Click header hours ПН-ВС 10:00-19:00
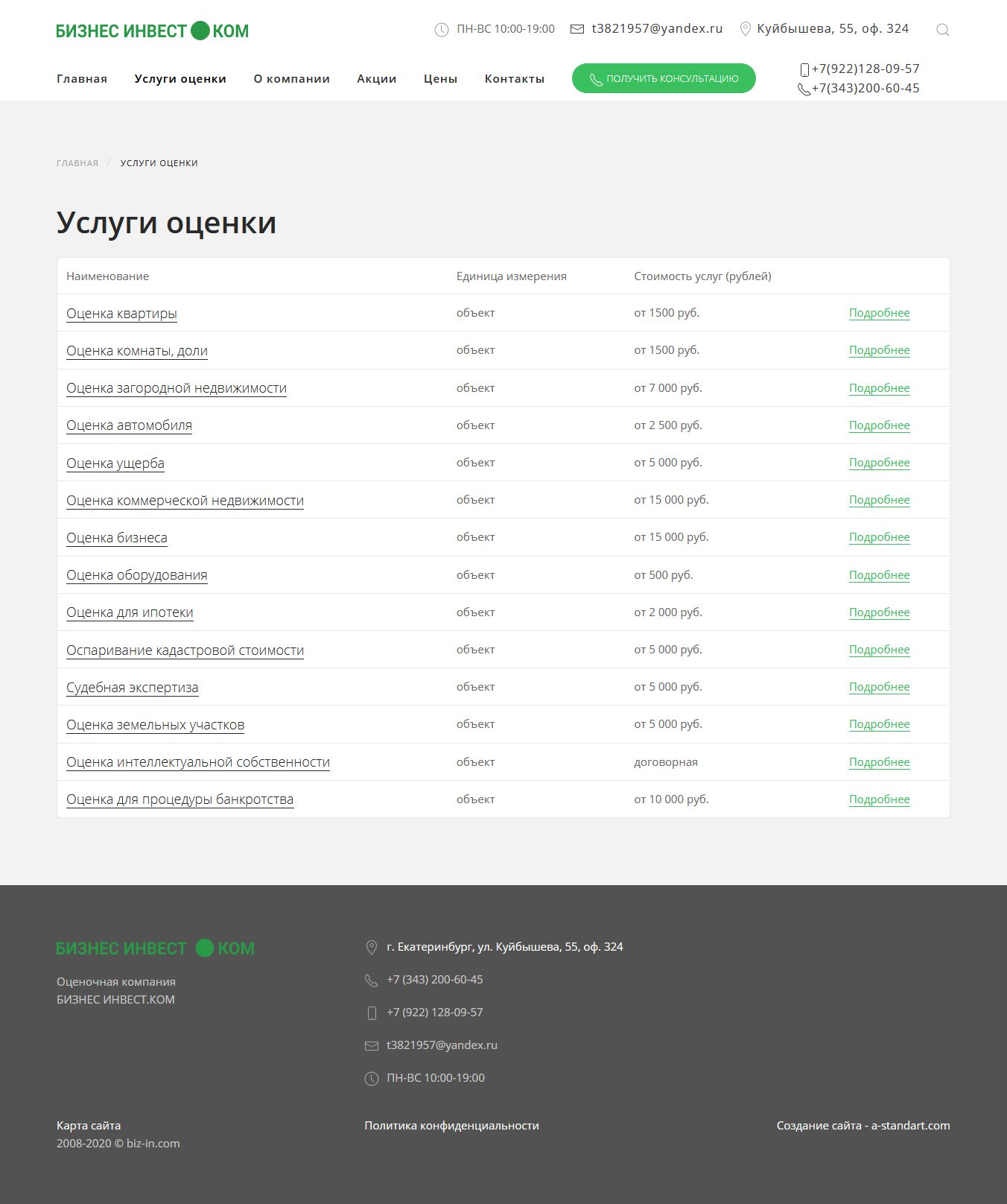This screenshot has height=1204, width=1007. click(x=506, y=29)
